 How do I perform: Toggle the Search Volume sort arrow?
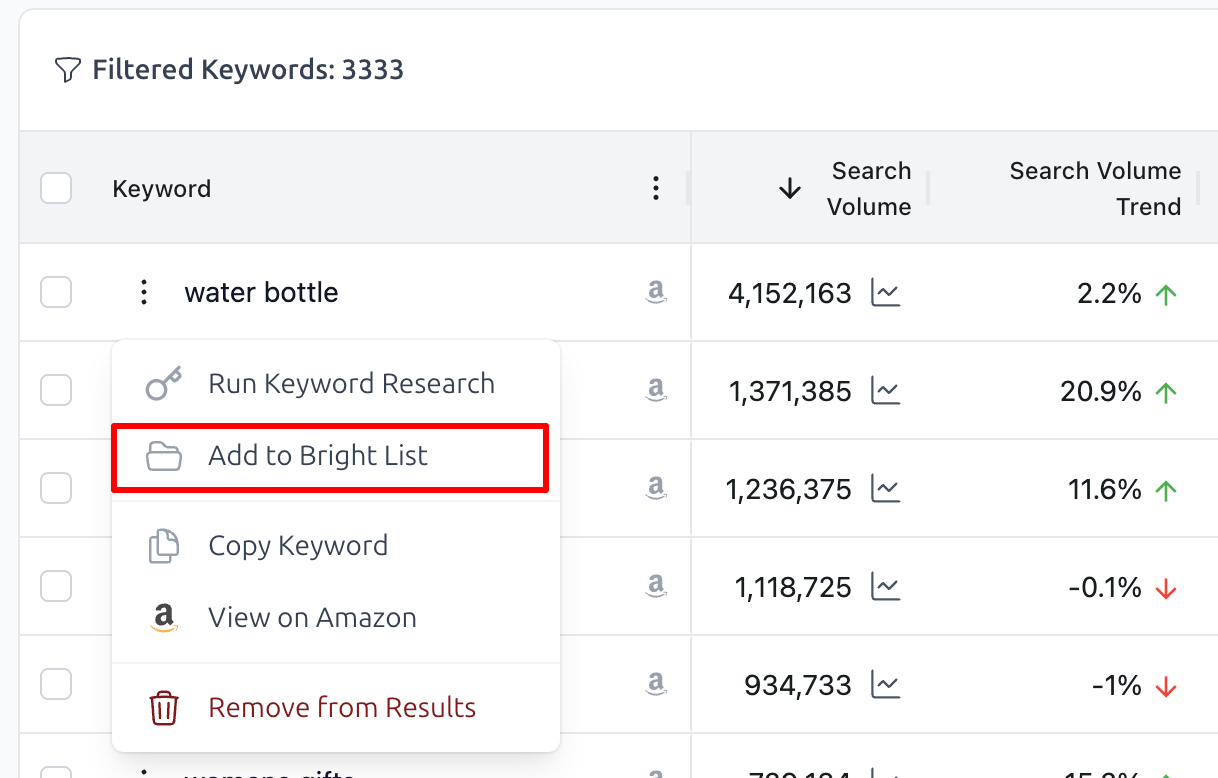pyautogui.click(x=790, y=188)
